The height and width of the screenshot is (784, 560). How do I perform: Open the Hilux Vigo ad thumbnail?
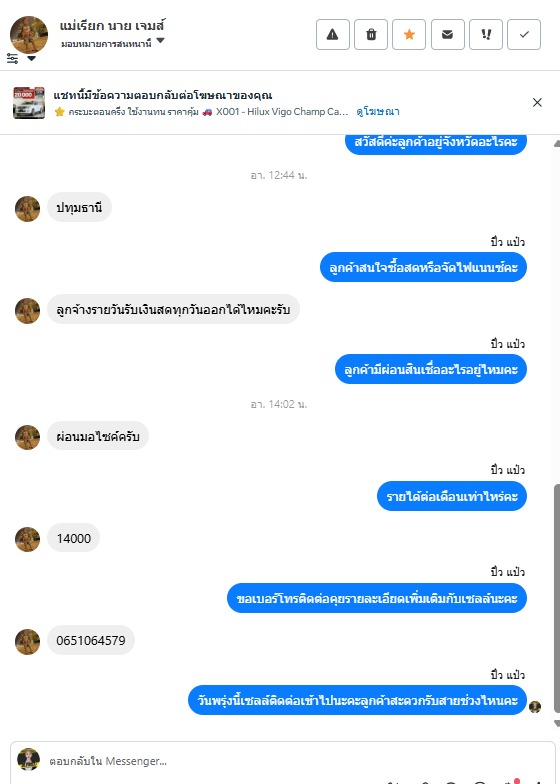click(x=28, y=102)
